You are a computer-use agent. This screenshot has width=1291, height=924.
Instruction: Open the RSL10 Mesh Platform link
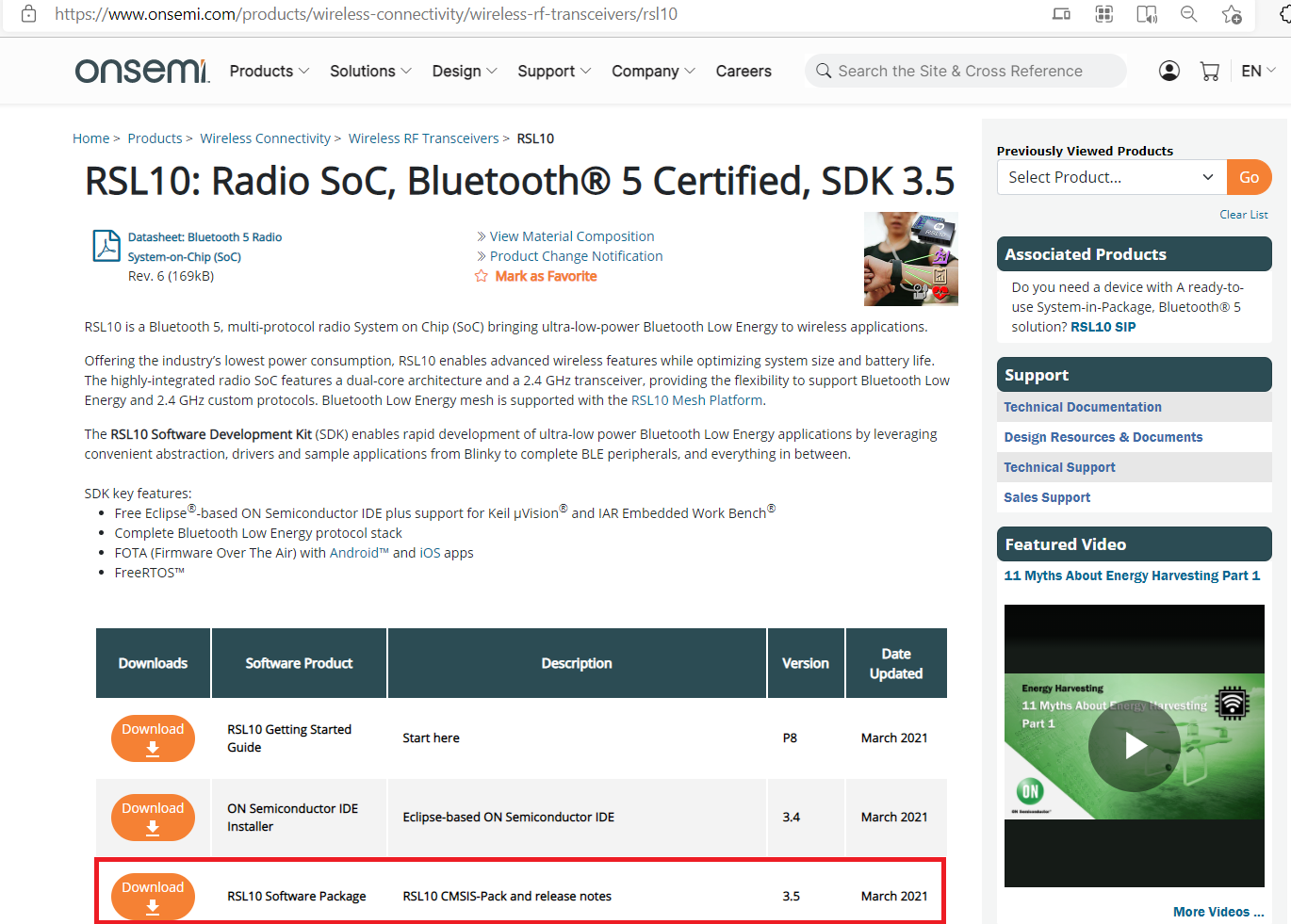pyautogui.click(x=696, y=400)
